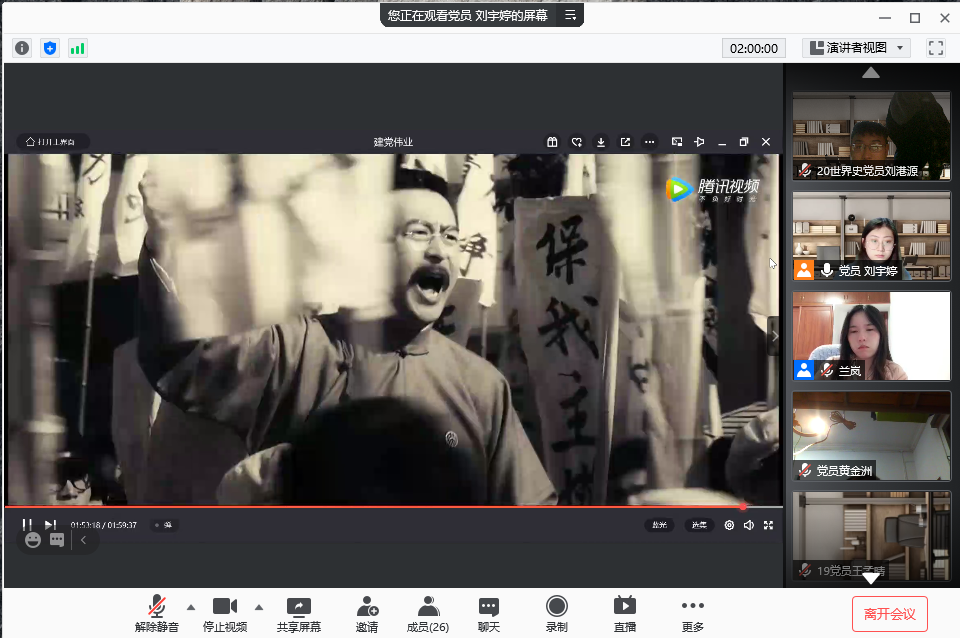The width and height of the screenshot is (960, 638).
Task: Unmute microphone via 解除静音
Action: 157,613
